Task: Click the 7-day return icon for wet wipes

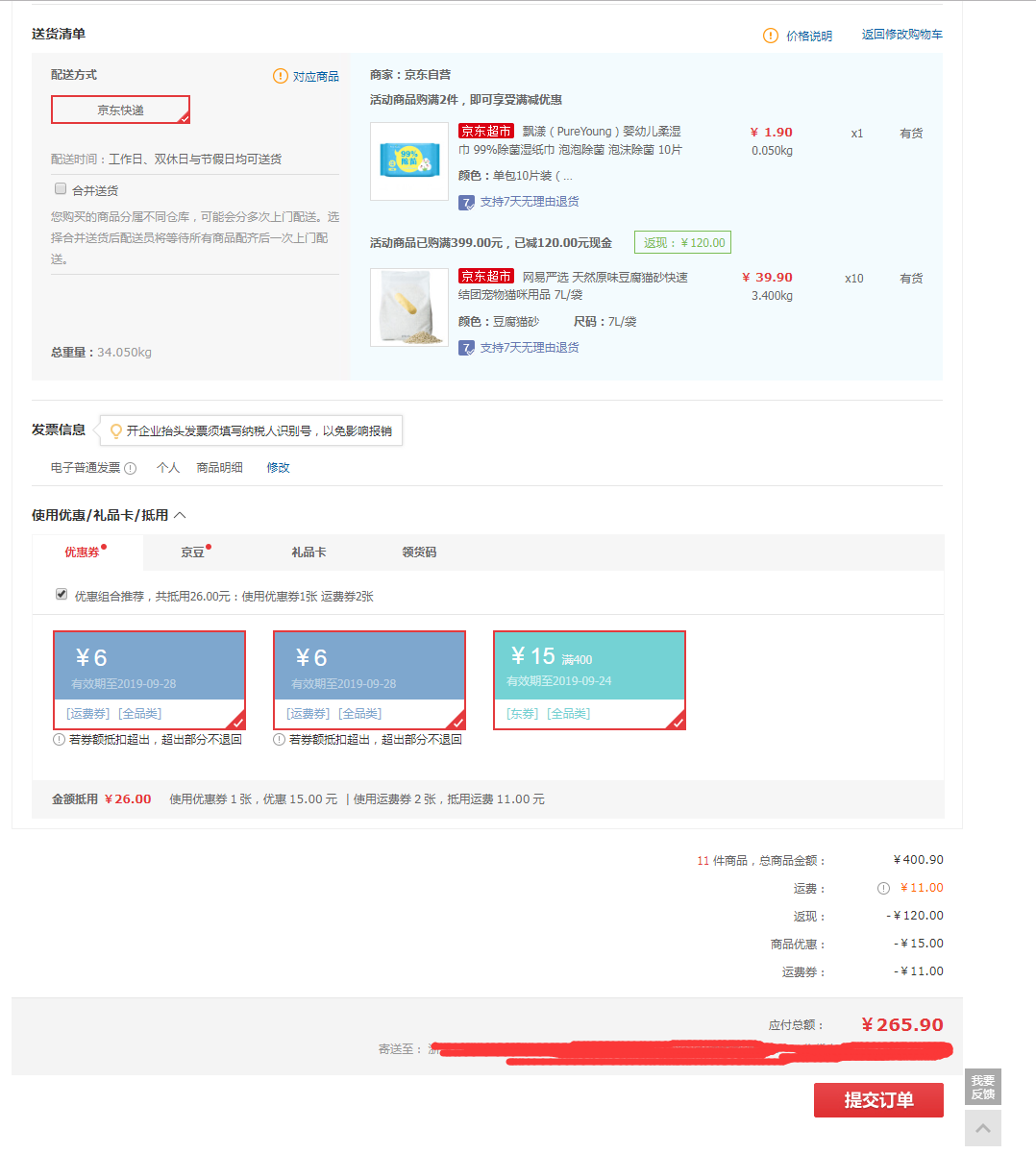Action: tap(466, 202)
